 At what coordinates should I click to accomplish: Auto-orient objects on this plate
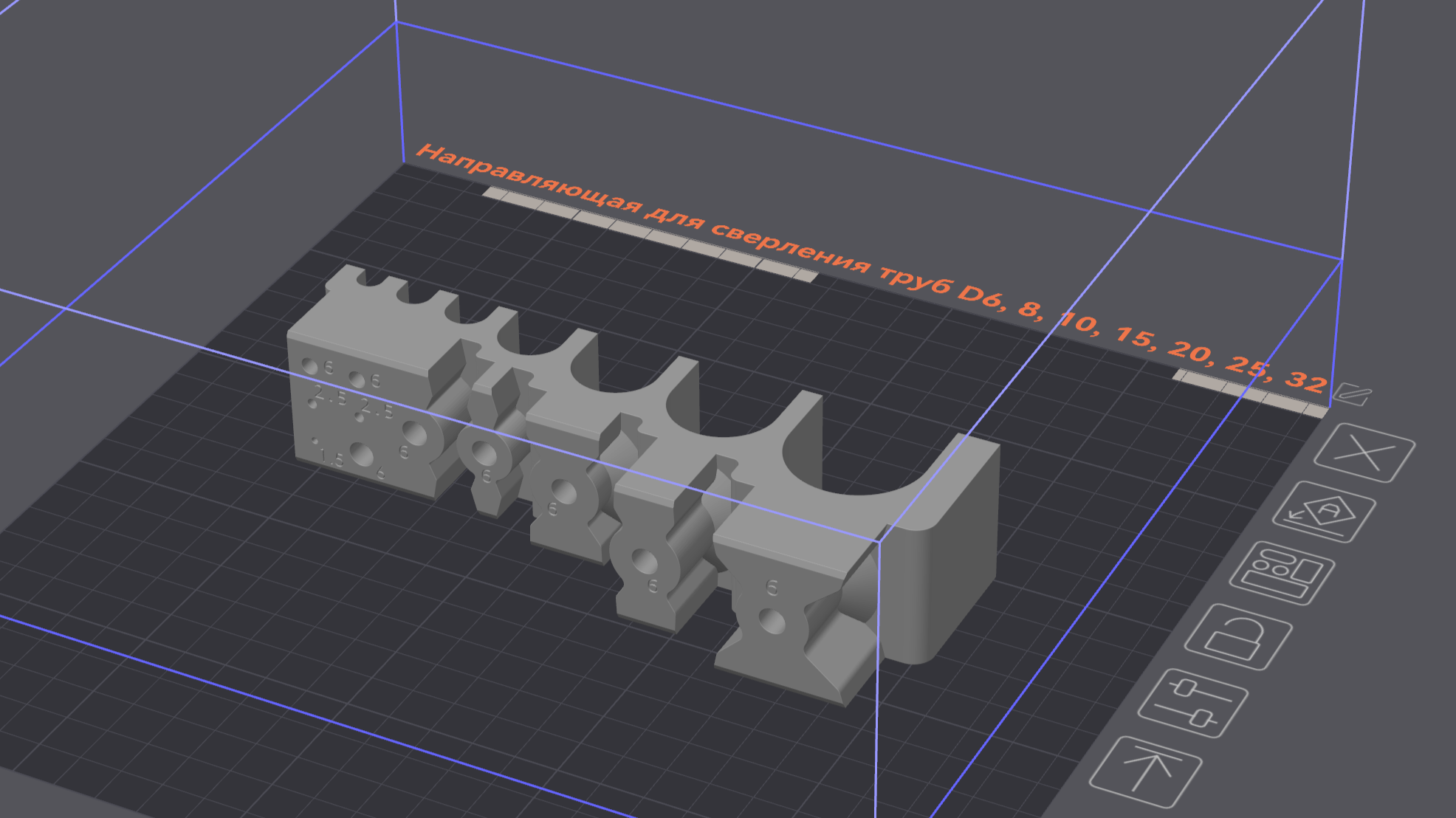point(1323,512)
